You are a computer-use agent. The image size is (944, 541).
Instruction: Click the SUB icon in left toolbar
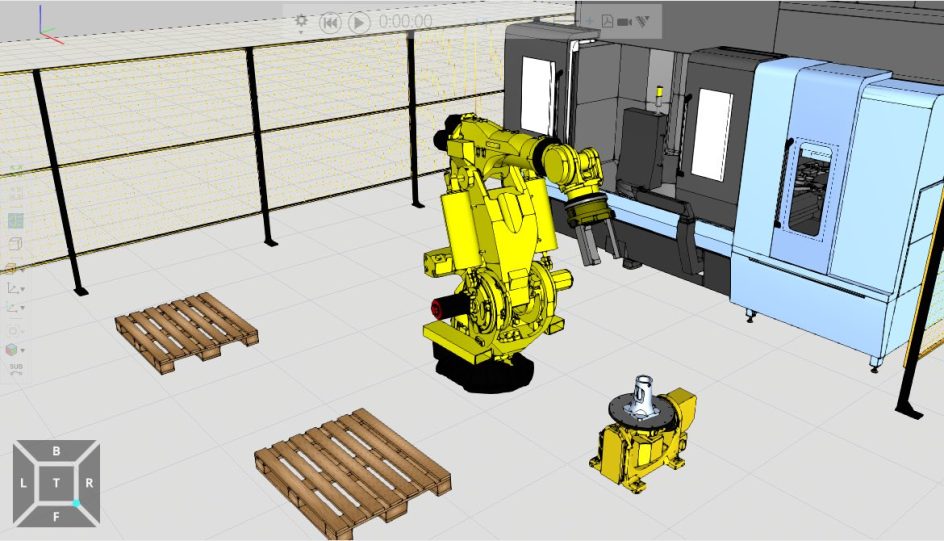click(15, 368)
